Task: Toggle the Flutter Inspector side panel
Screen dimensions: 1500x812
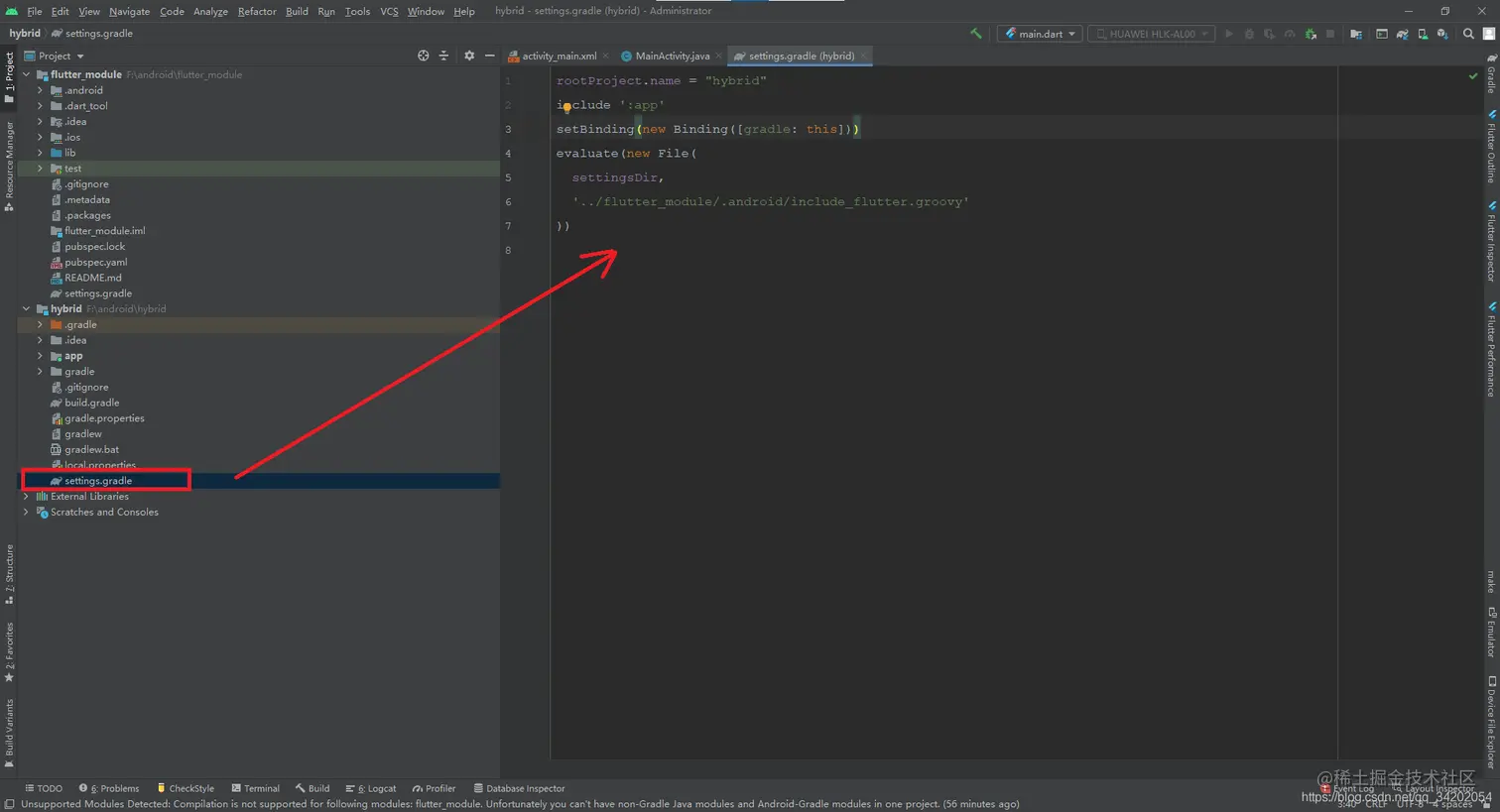Action: click(1491, 242)
